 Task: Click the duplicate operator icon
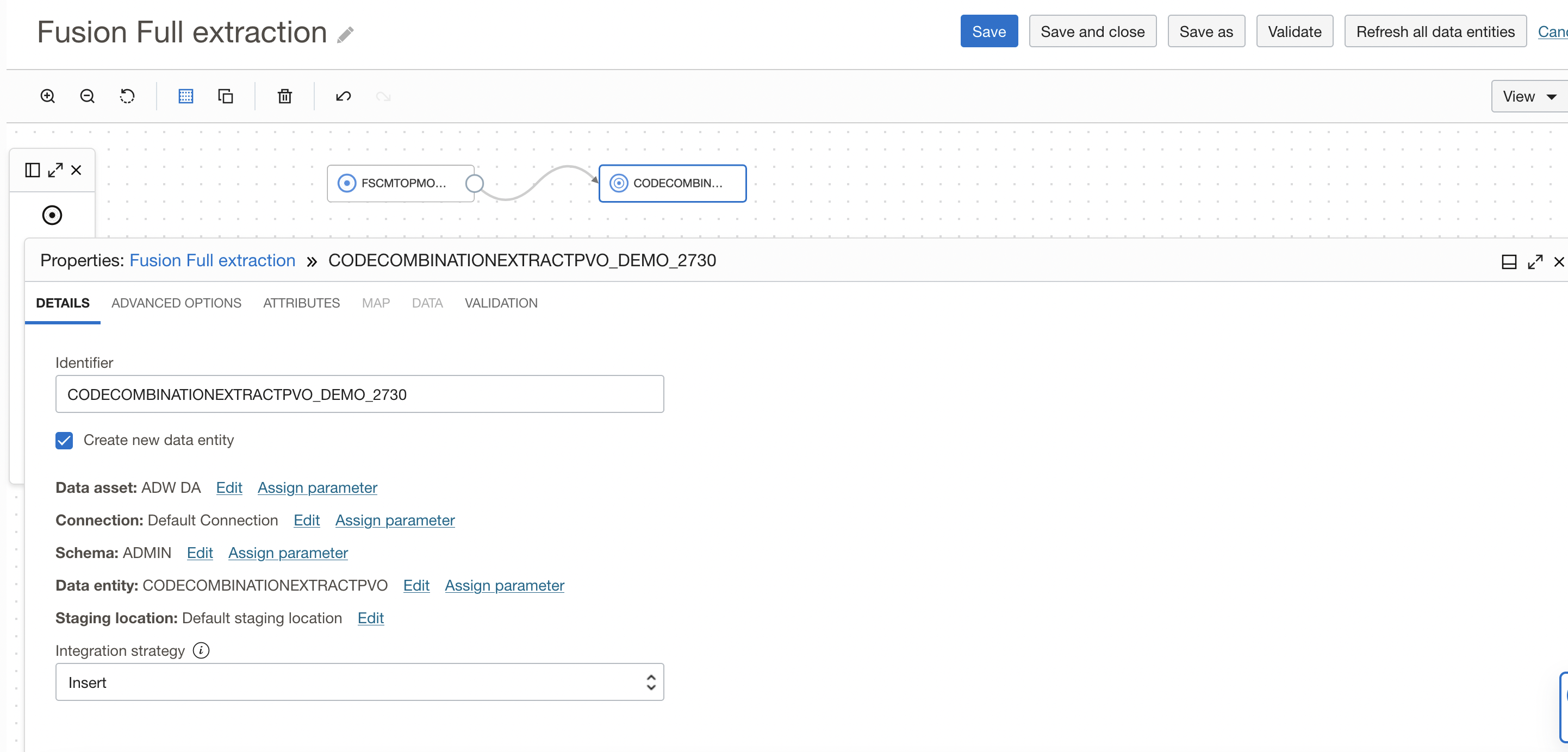(225, 96)
